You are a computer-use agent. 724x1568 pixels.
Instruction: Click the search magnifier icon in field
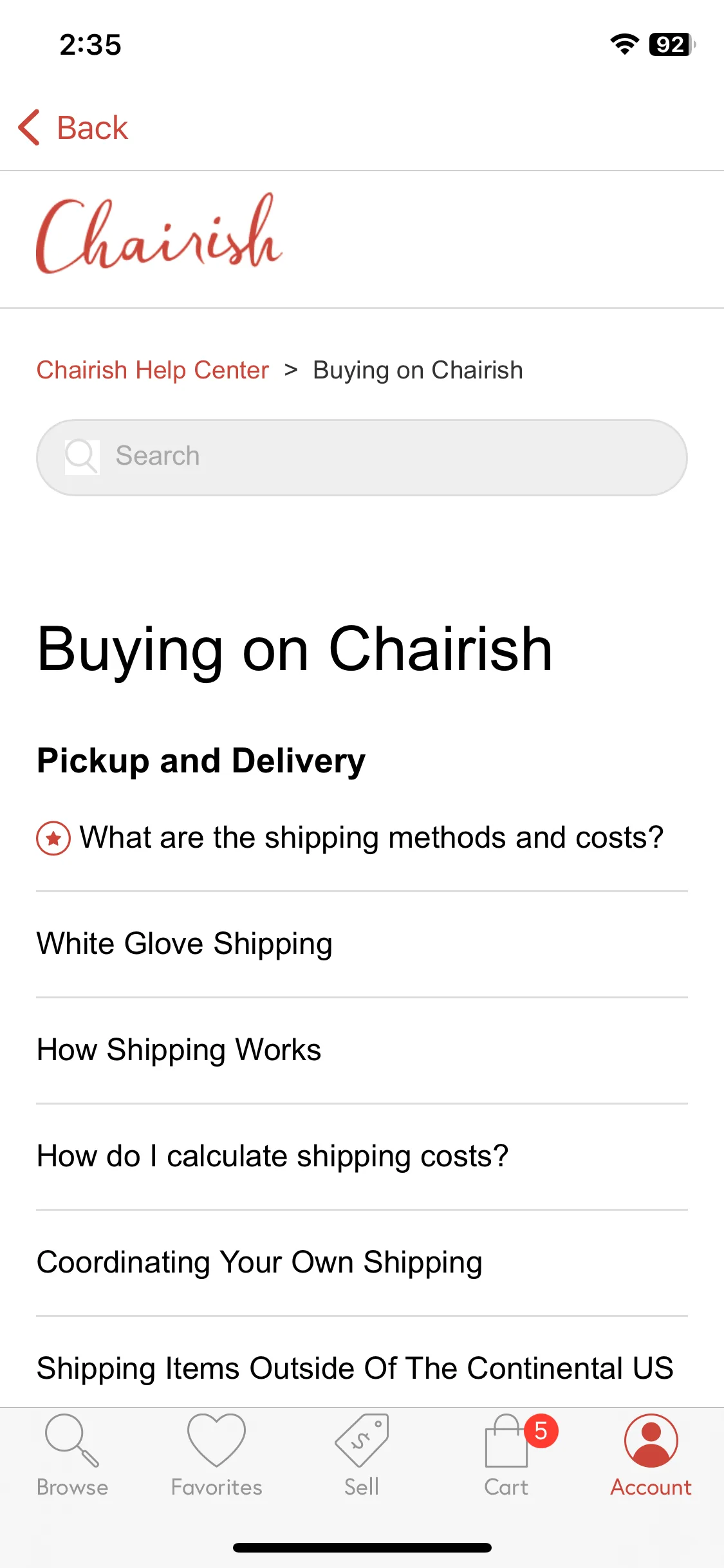tap(82, 457)
